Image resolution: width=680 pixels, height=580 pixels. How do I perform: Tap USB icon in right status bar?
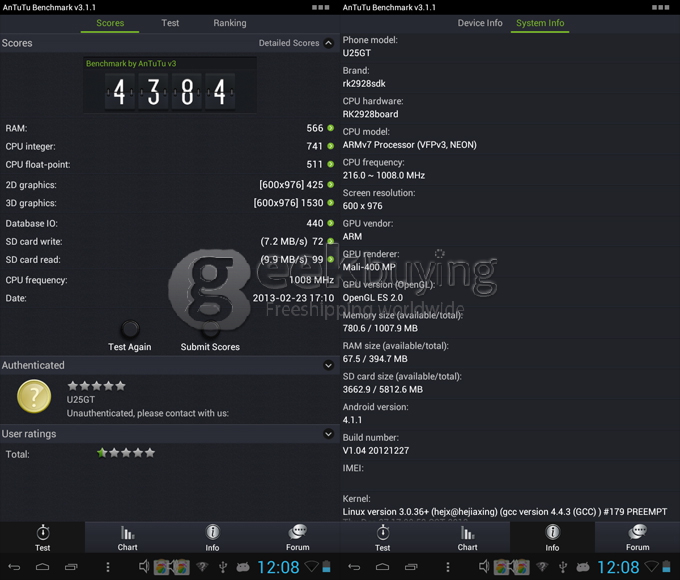[563, 567]
